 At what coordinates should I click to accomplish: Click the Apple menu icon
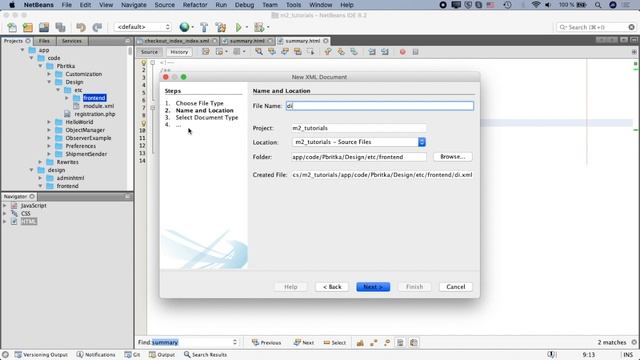12,5
